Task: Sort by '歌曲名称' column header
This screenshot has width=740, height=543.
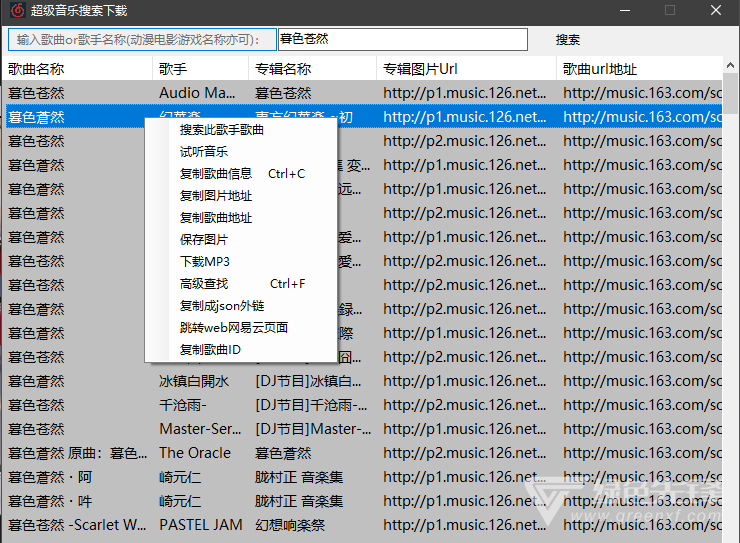Action: pyautogui.click(x=37, y=69)
